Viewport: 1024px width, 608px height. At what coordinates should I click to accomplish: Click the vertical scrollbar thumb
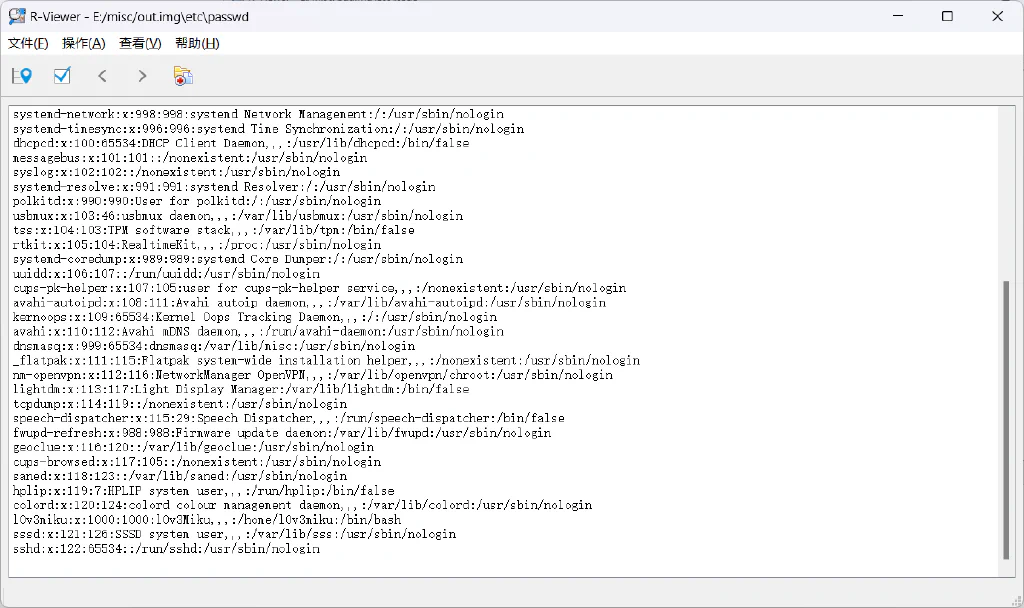pos(1006,420)
